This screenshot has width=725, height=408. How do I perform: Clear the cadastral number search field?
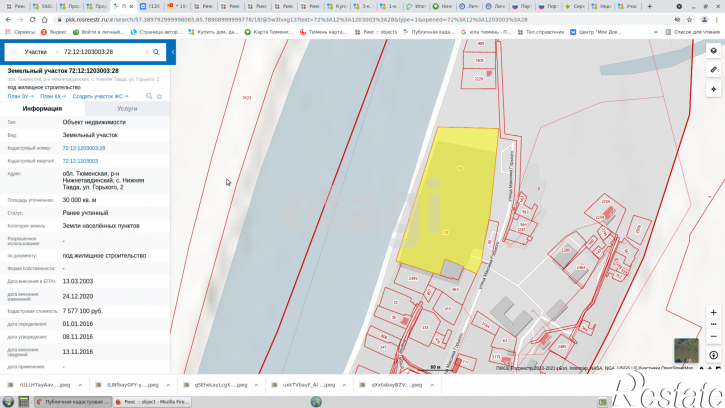147,52
